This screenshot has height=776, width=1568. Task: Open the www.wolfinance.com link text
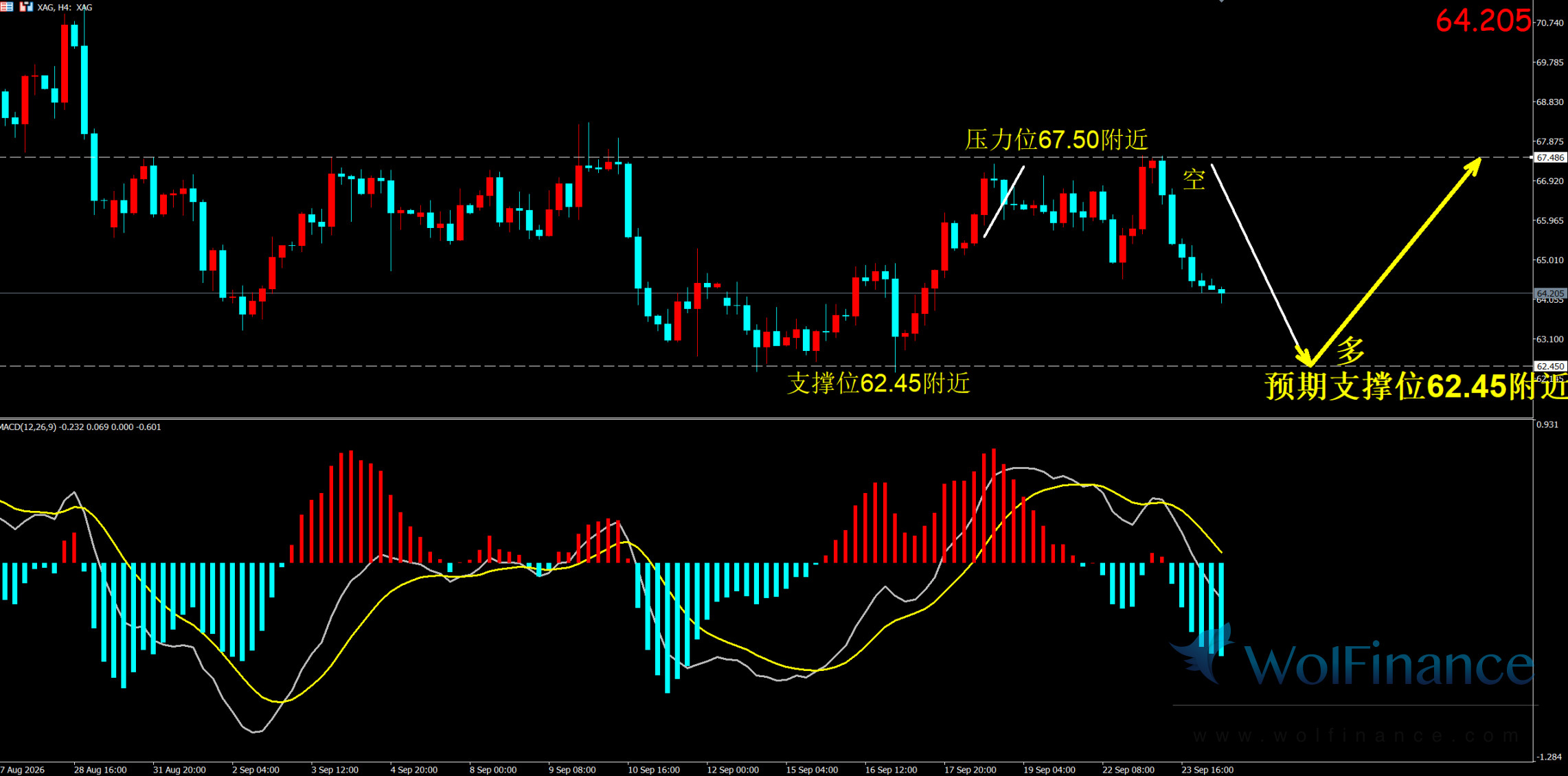click(x=1356, y=736)
